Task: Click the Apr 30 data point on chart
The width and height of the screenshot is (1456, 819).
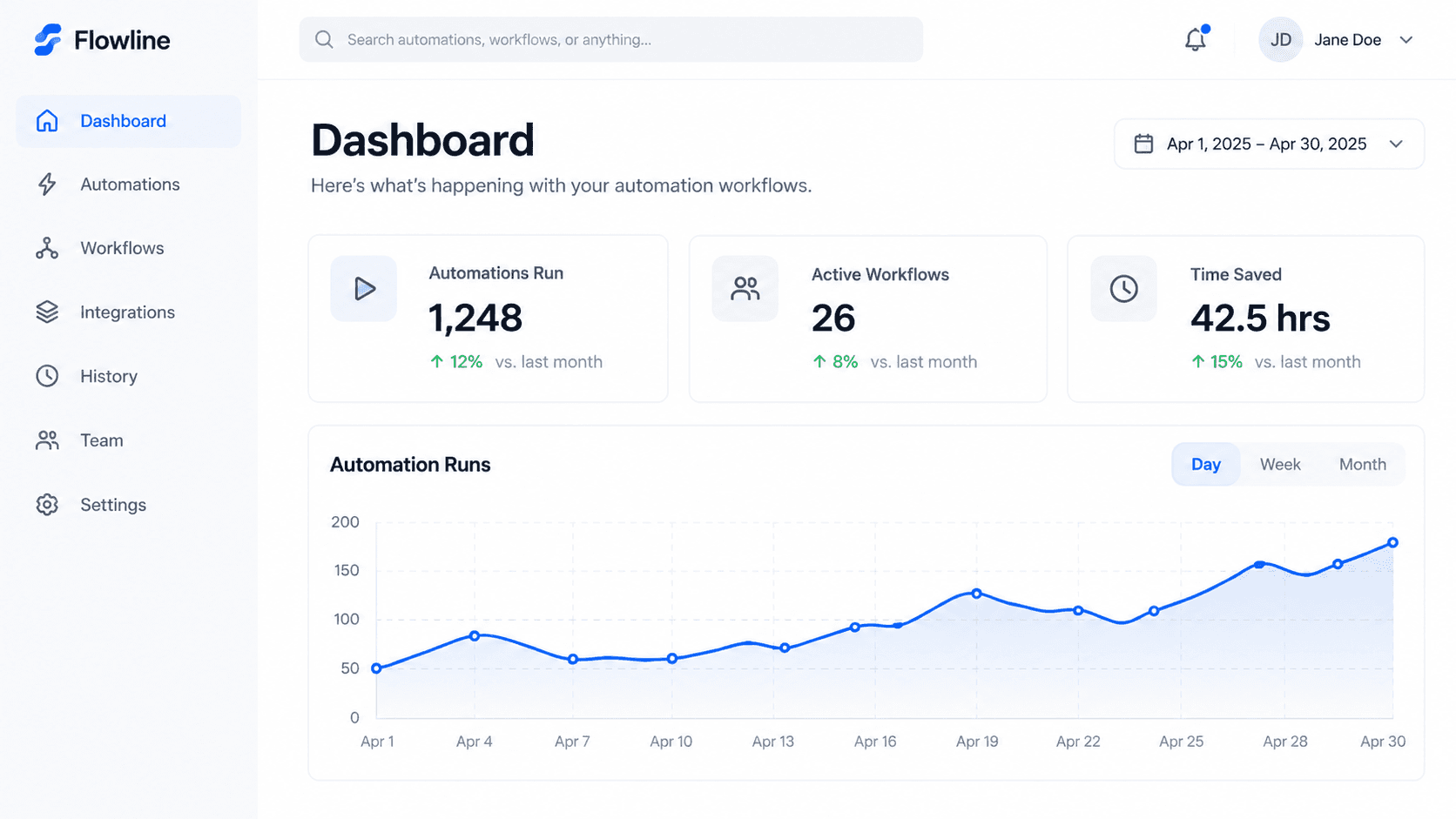Action: 1392,542
